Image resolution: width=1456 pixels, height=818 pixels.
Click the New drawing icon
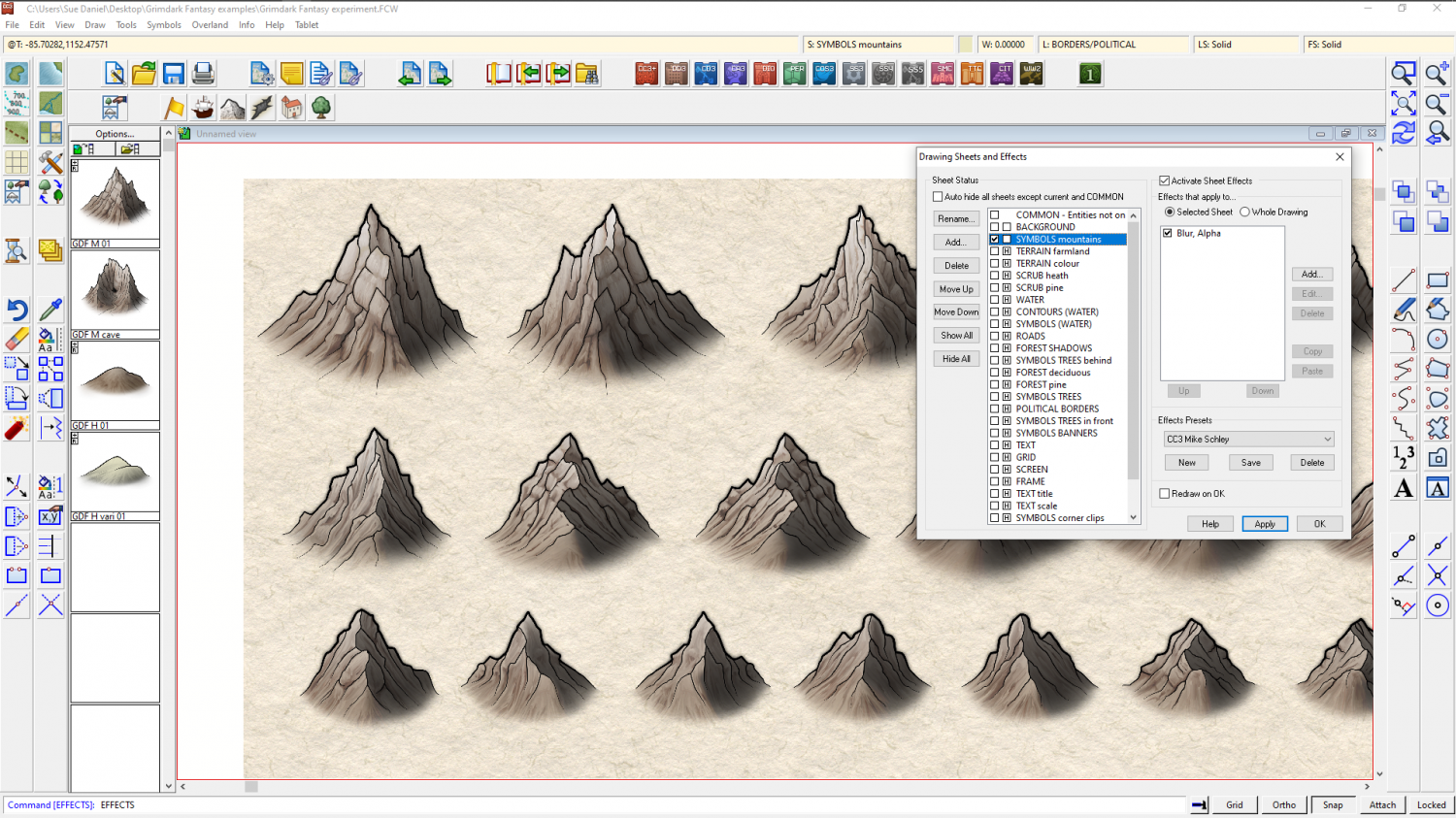[115, 74]
